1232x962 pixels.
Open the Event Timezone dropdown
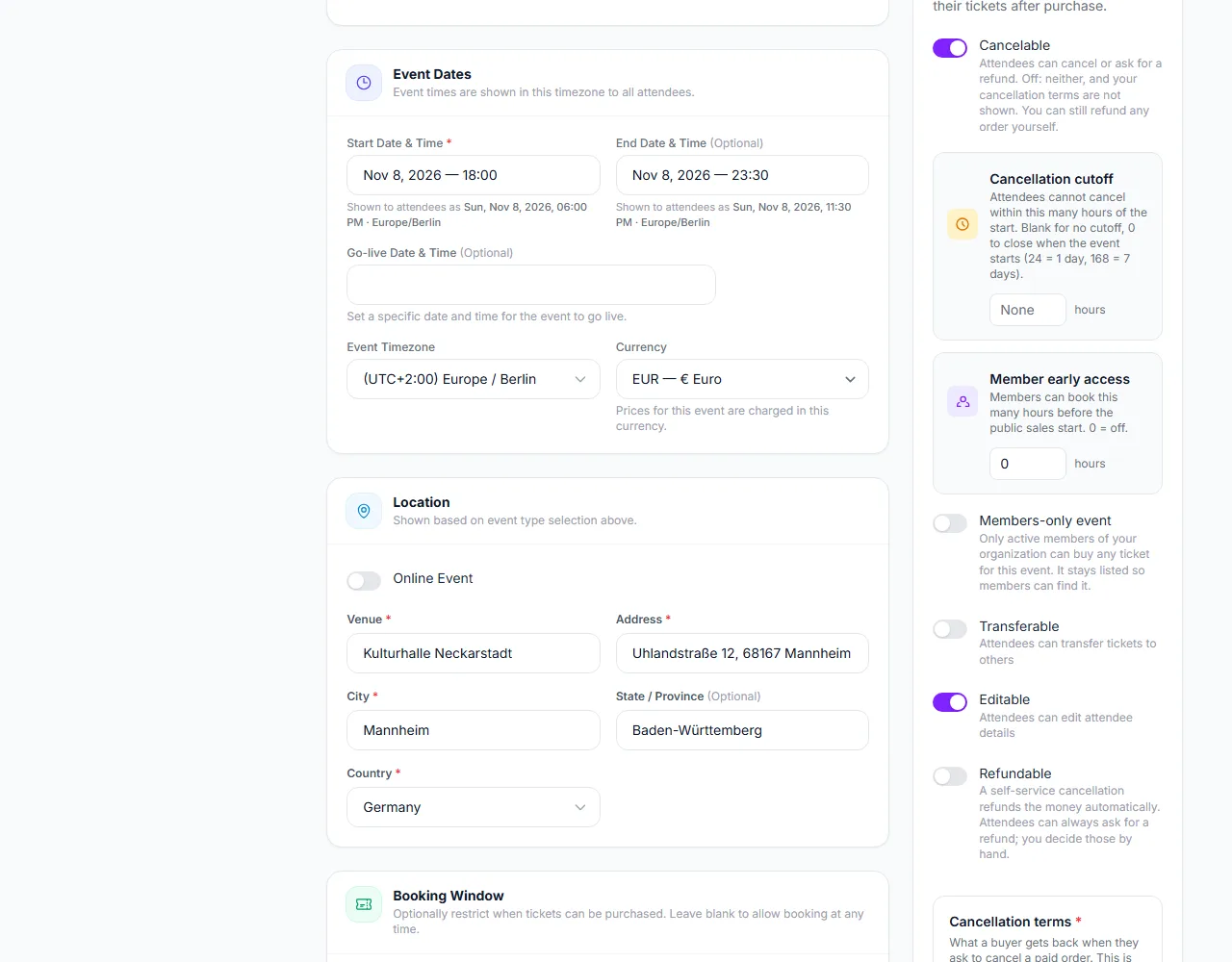pyautogui.click(x=474, y=379)
